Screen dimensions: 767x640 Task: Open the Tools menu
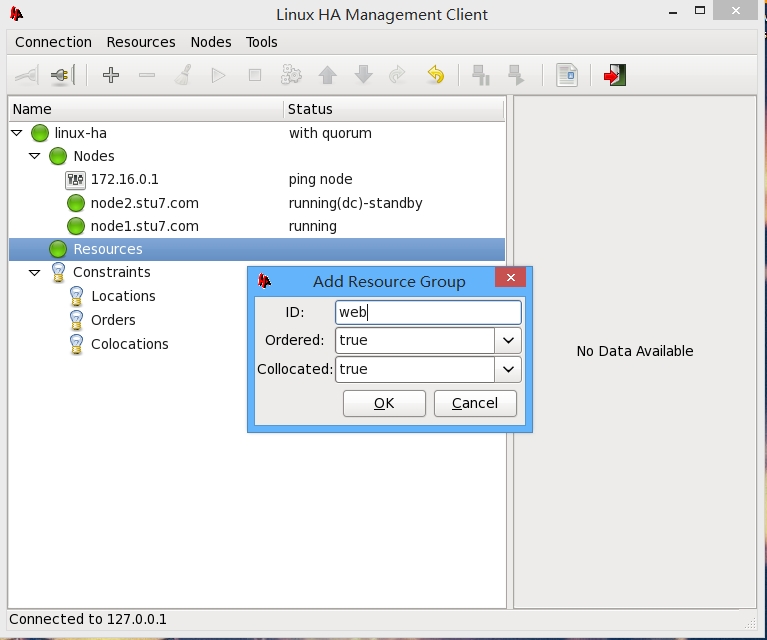coord(262,42)
